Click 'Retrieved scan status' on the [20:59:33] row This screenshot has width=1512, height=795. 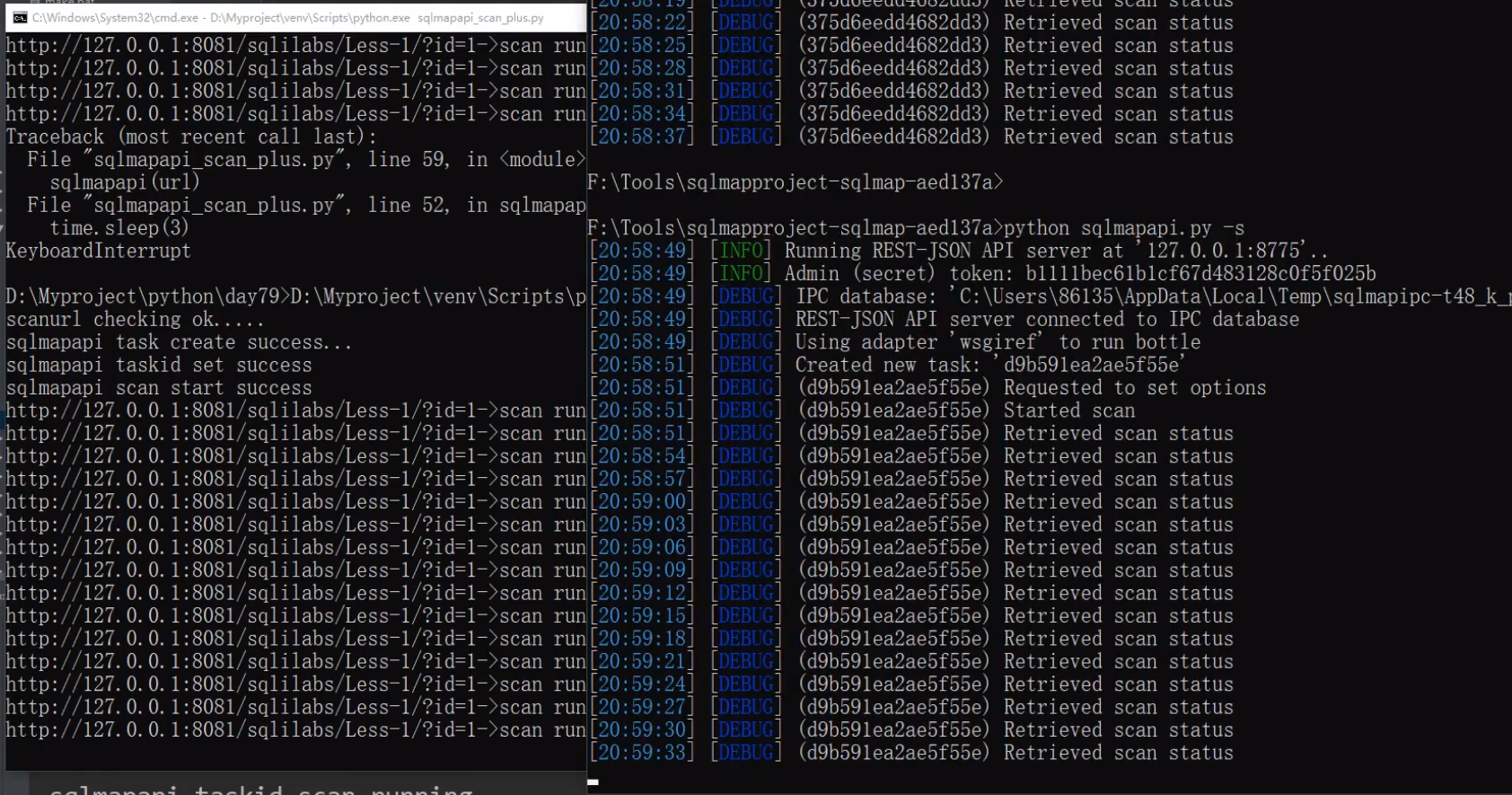point(1119,753)
